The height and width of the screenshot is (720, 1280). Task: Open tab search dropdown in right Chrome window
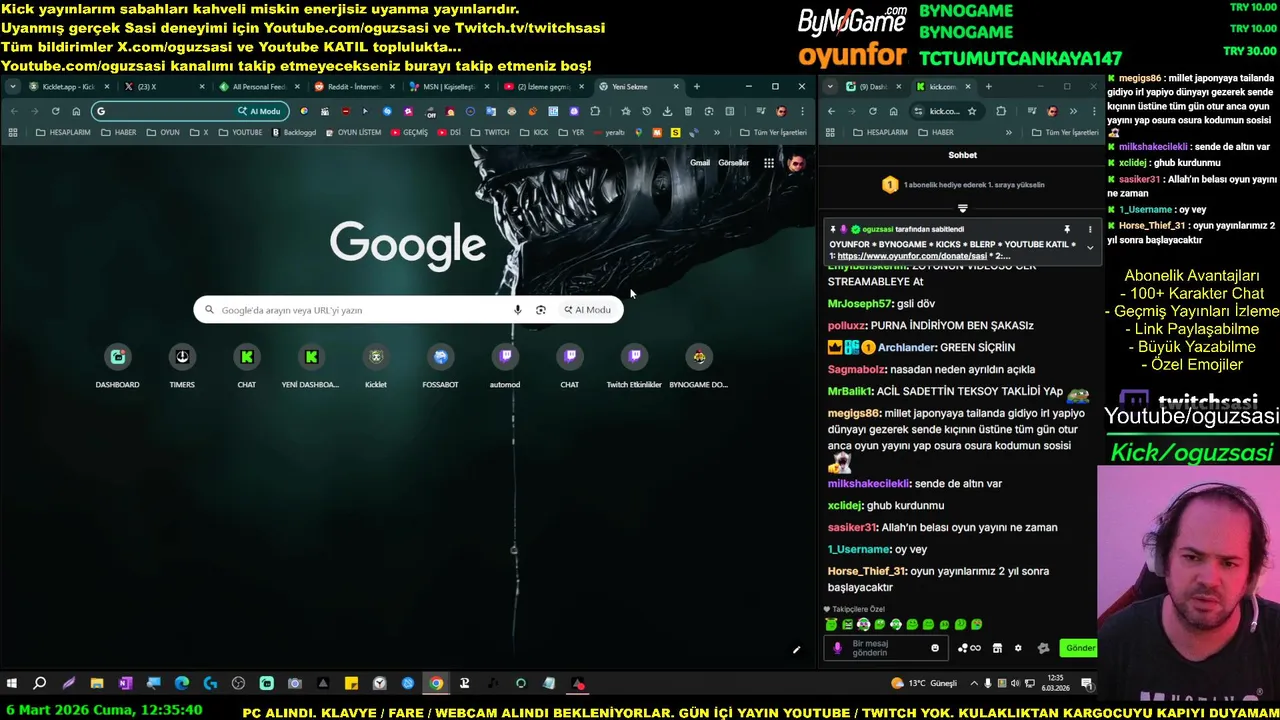[830, 87]
